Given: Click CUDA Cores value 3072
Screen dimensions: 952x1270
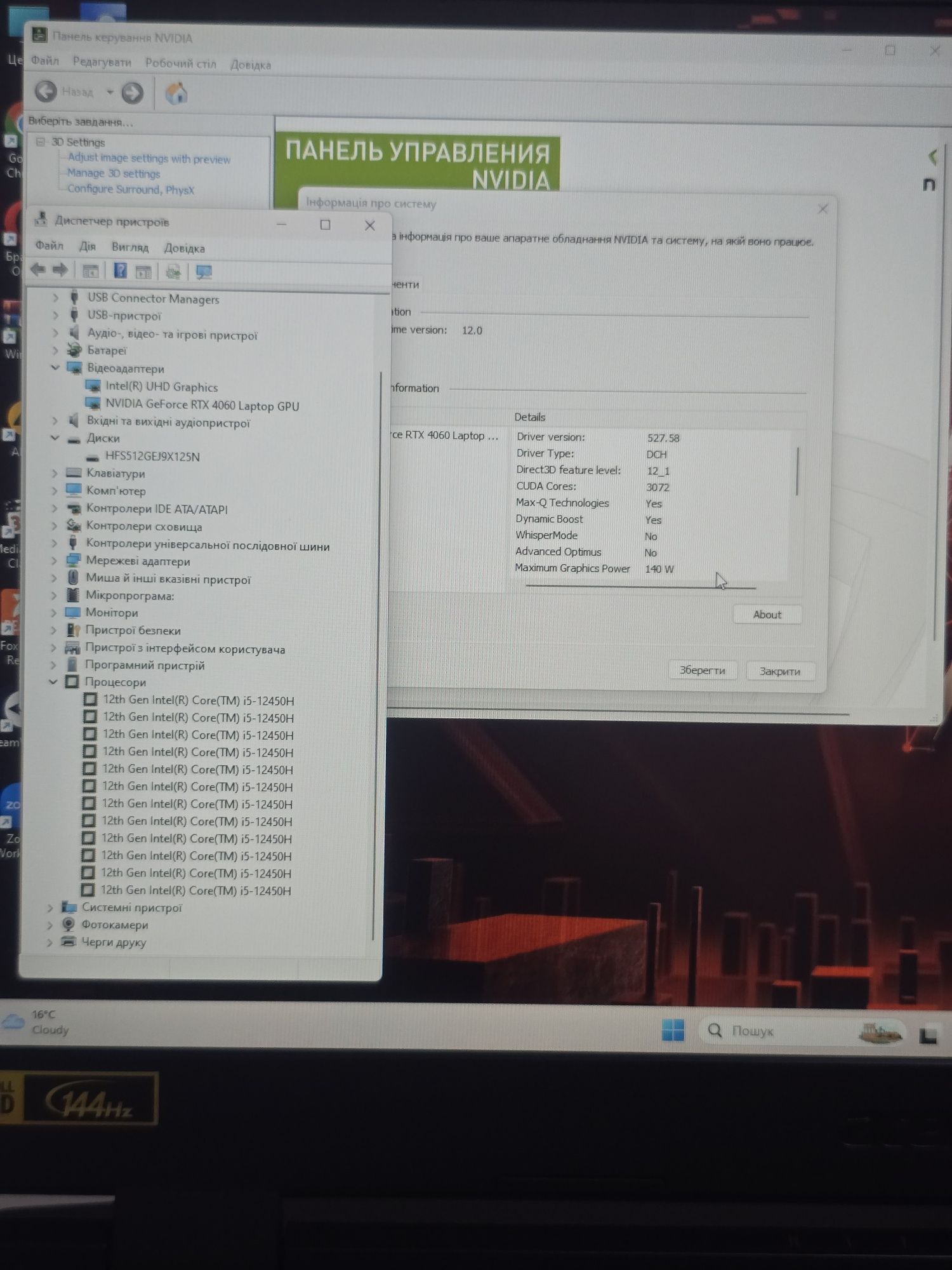Looking at the screenshot, I should coord(658,487).
